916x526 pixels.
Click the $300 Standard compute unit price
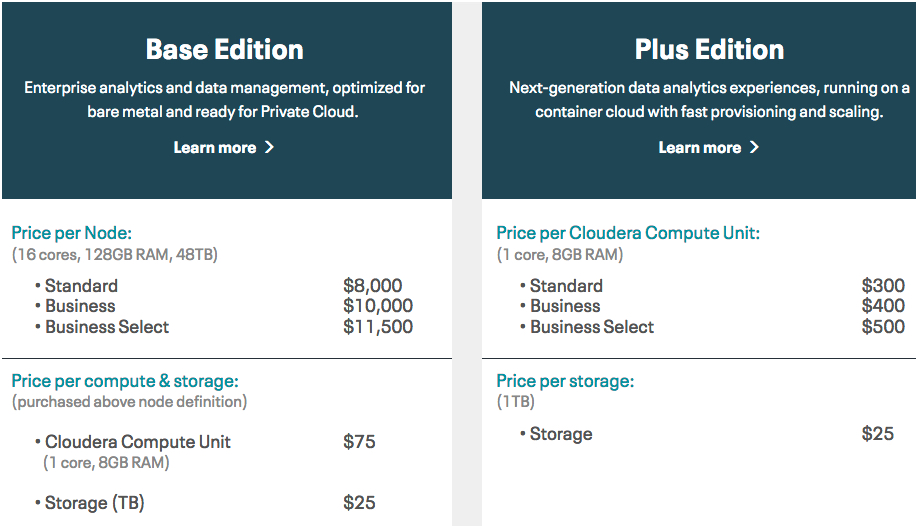pos(882,286)
